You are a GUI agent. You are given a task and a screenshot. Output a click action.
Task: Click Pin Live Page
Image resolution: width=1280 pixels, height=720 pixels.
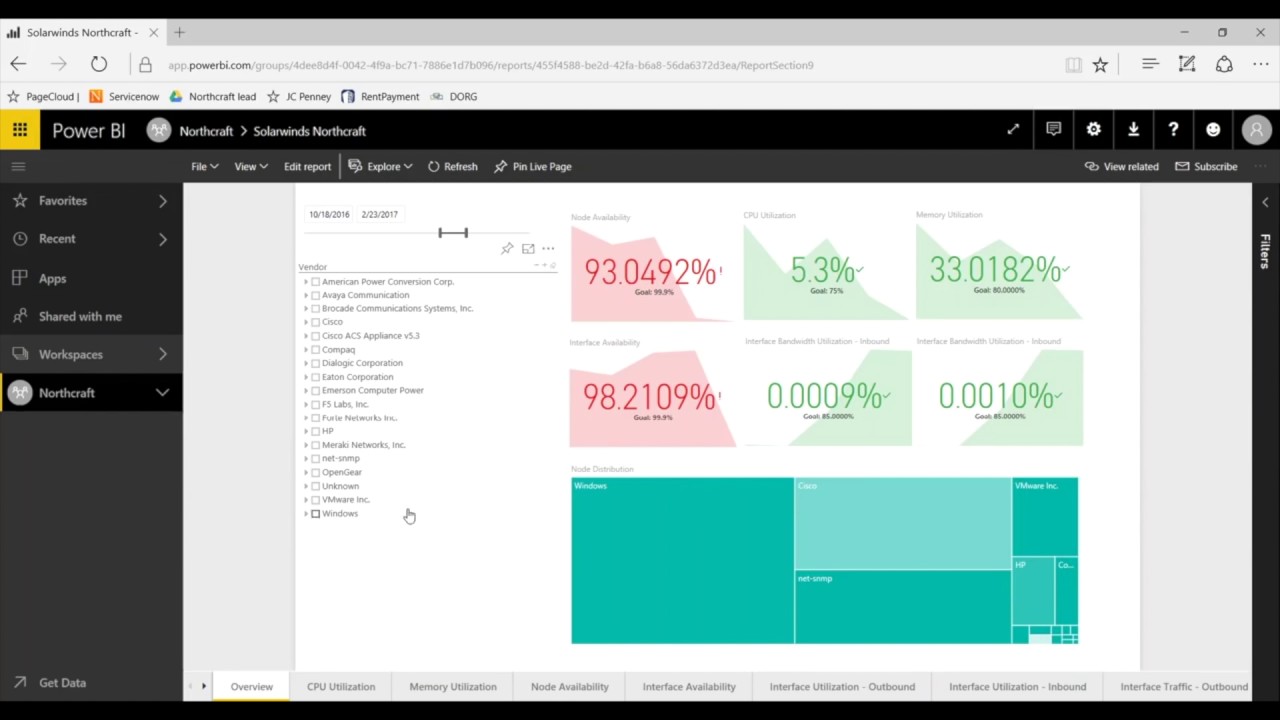click(533, 166)
